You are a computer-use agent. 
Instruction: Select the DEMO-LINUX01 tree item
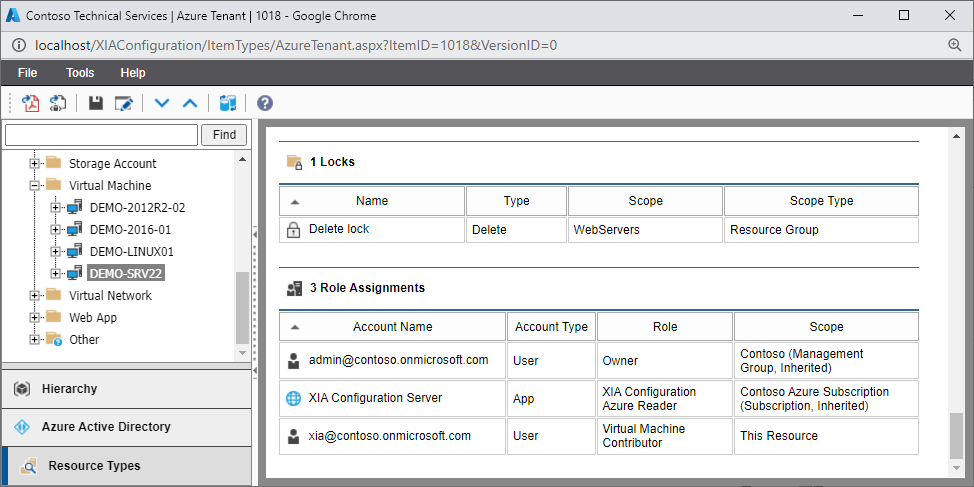(x=131, y=252)
